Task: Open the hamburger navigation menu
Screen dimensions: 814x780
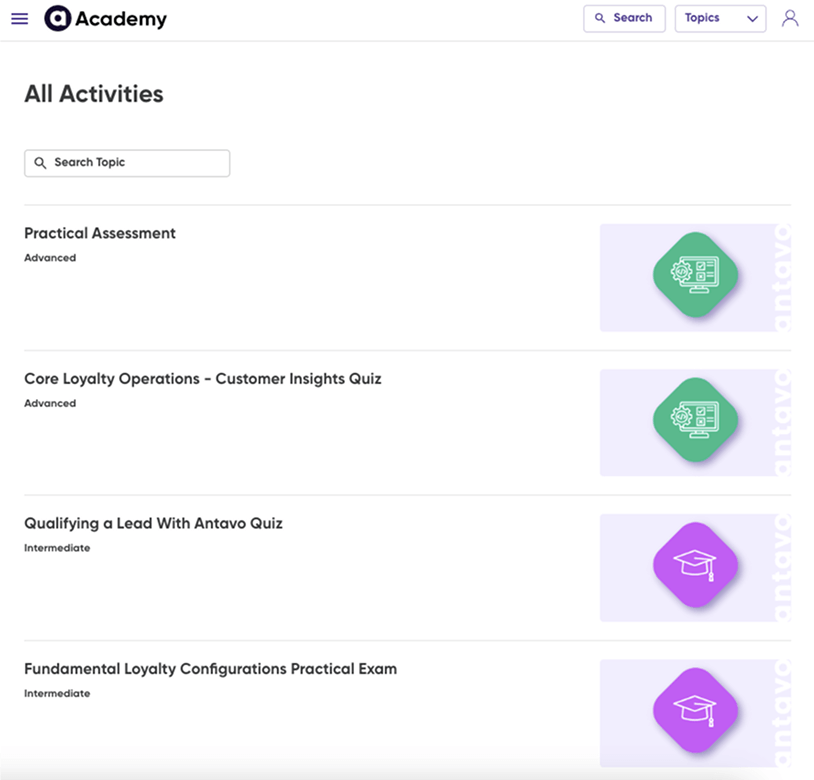Action: click(19, 18)
